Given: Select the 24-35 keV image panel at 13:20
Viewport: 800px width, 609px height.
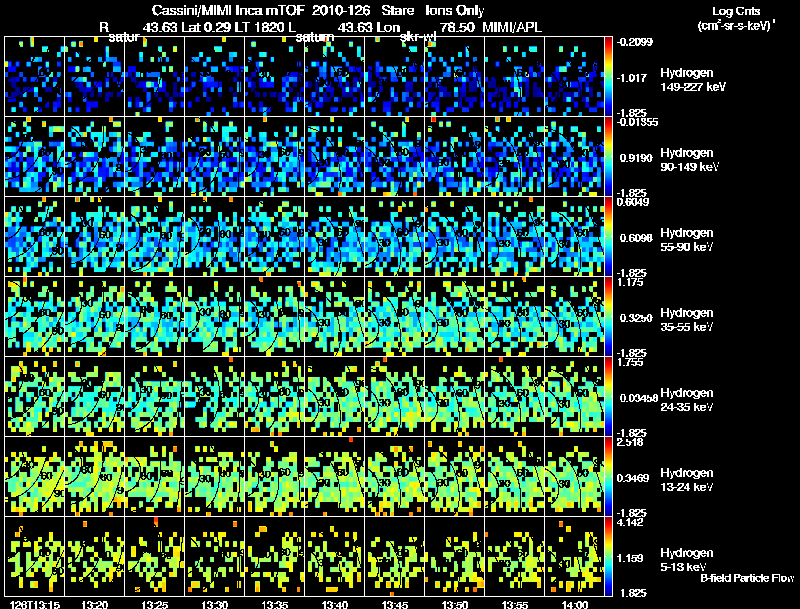Looking at the screenshot, I should pos(95,397).
